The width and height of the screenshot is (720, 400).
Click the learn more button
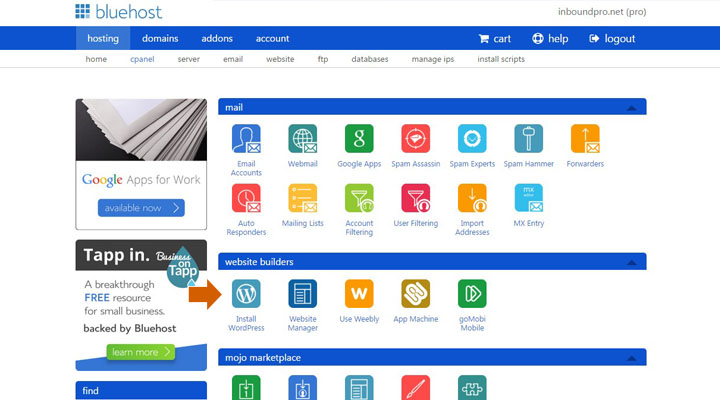click(x=141, y=352)
